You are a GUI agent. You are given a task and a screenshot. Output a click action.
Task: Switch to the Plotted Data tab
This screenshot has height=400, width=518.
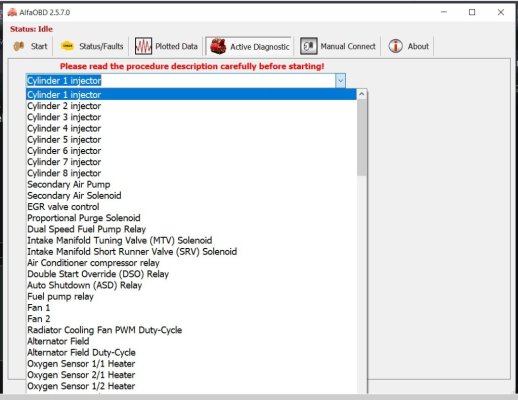pyautogui.click(x=166, y=46)
